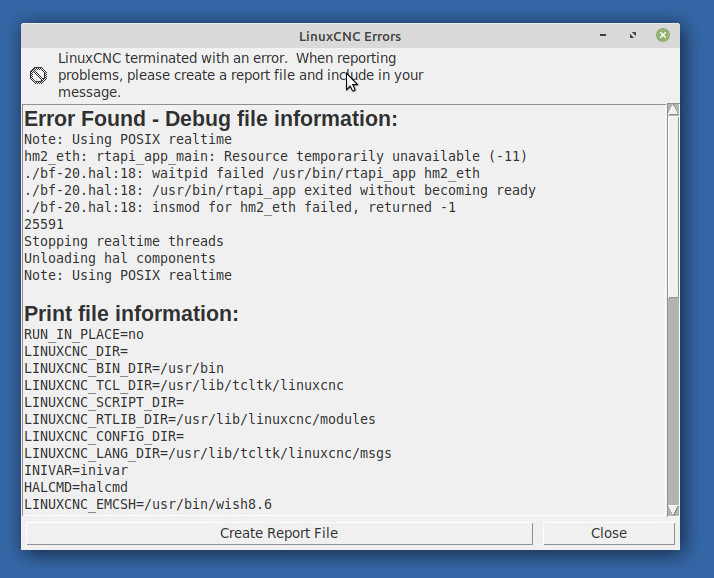The image size is (714, 578).
Task: Click the 'Print file information' heading
Action: pyautogui.click(x=131, y=314)
